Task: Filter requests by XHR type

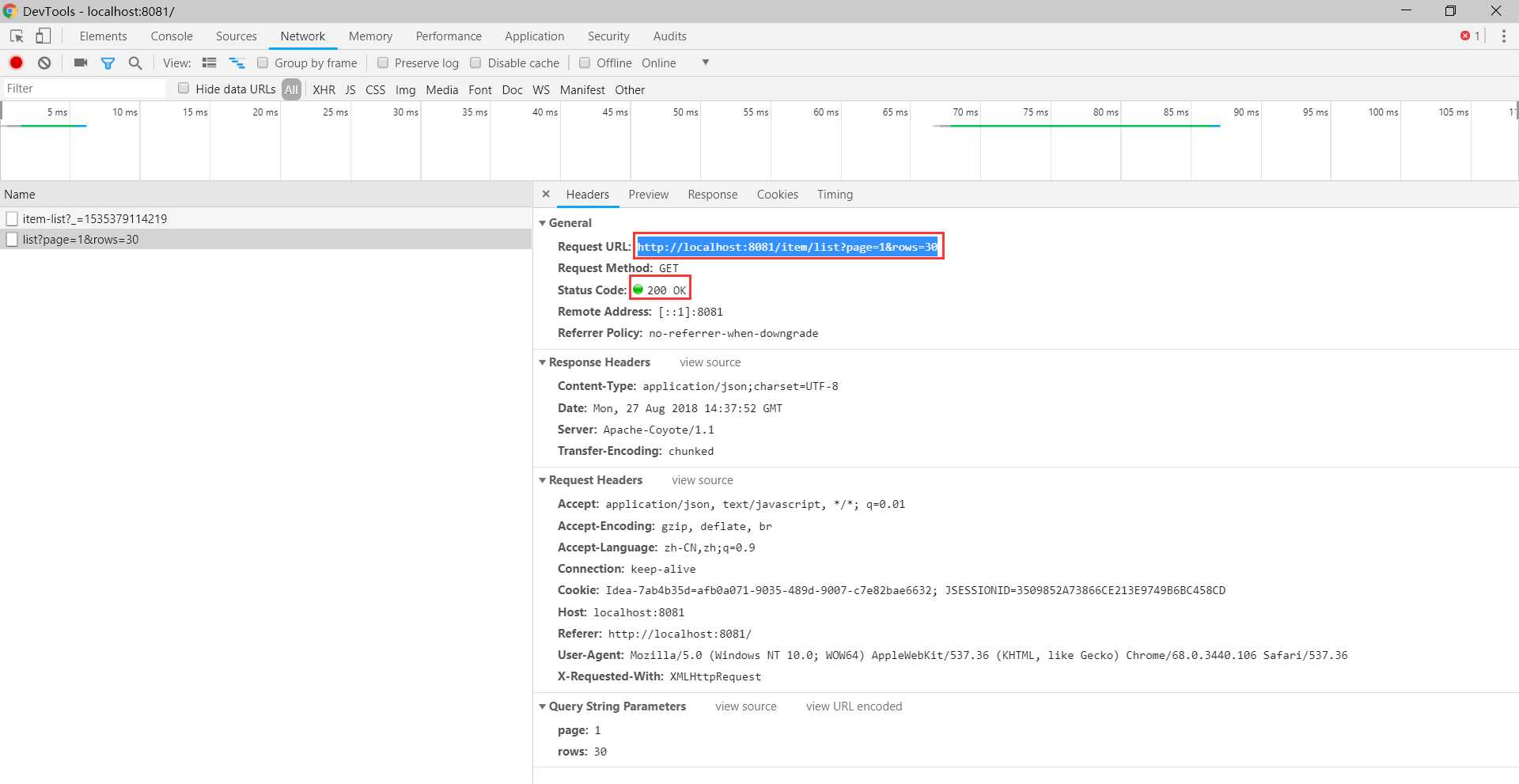Action: click(x=324, y=89)
